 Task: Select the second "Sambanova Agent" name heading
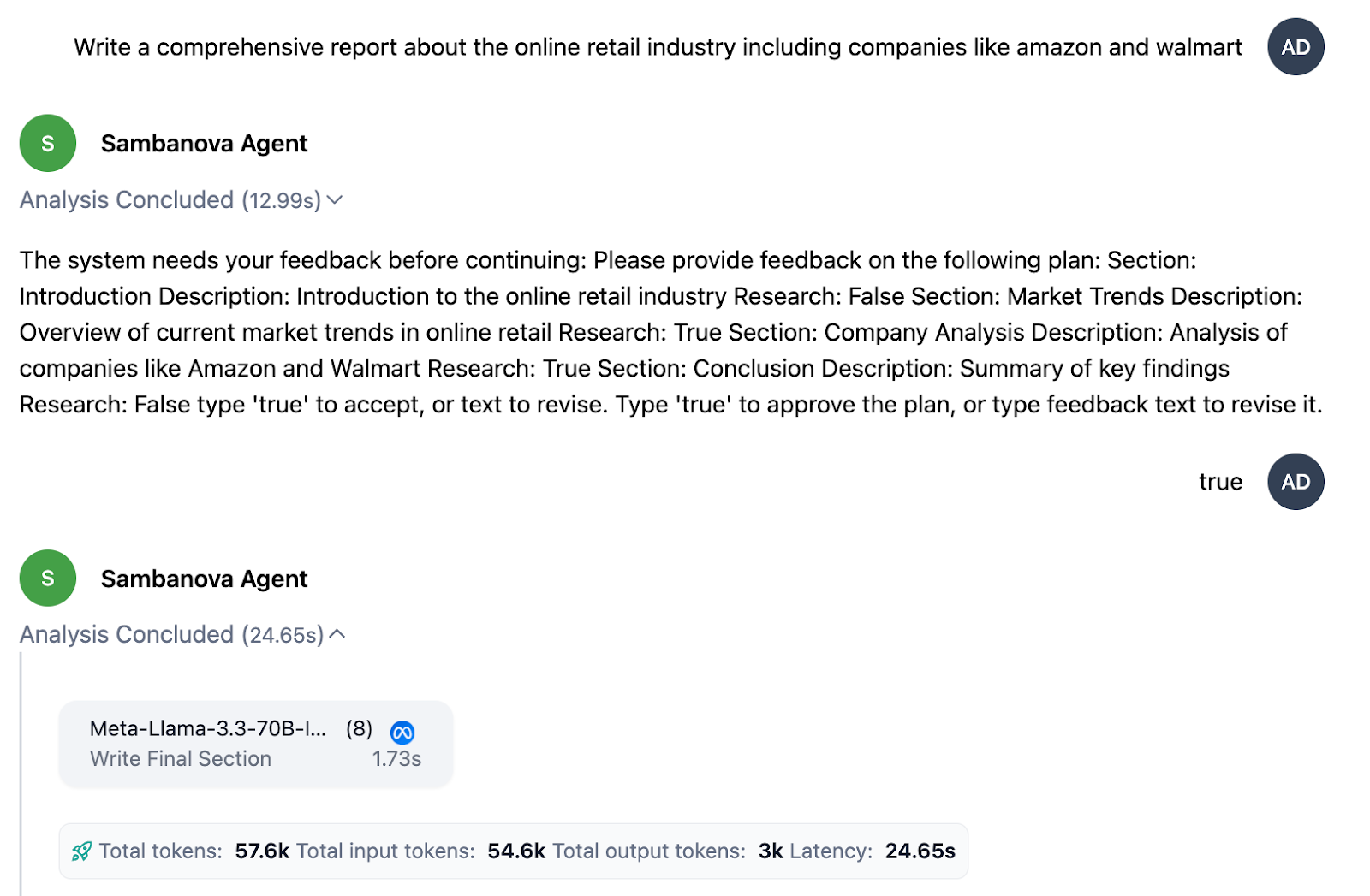205,578
